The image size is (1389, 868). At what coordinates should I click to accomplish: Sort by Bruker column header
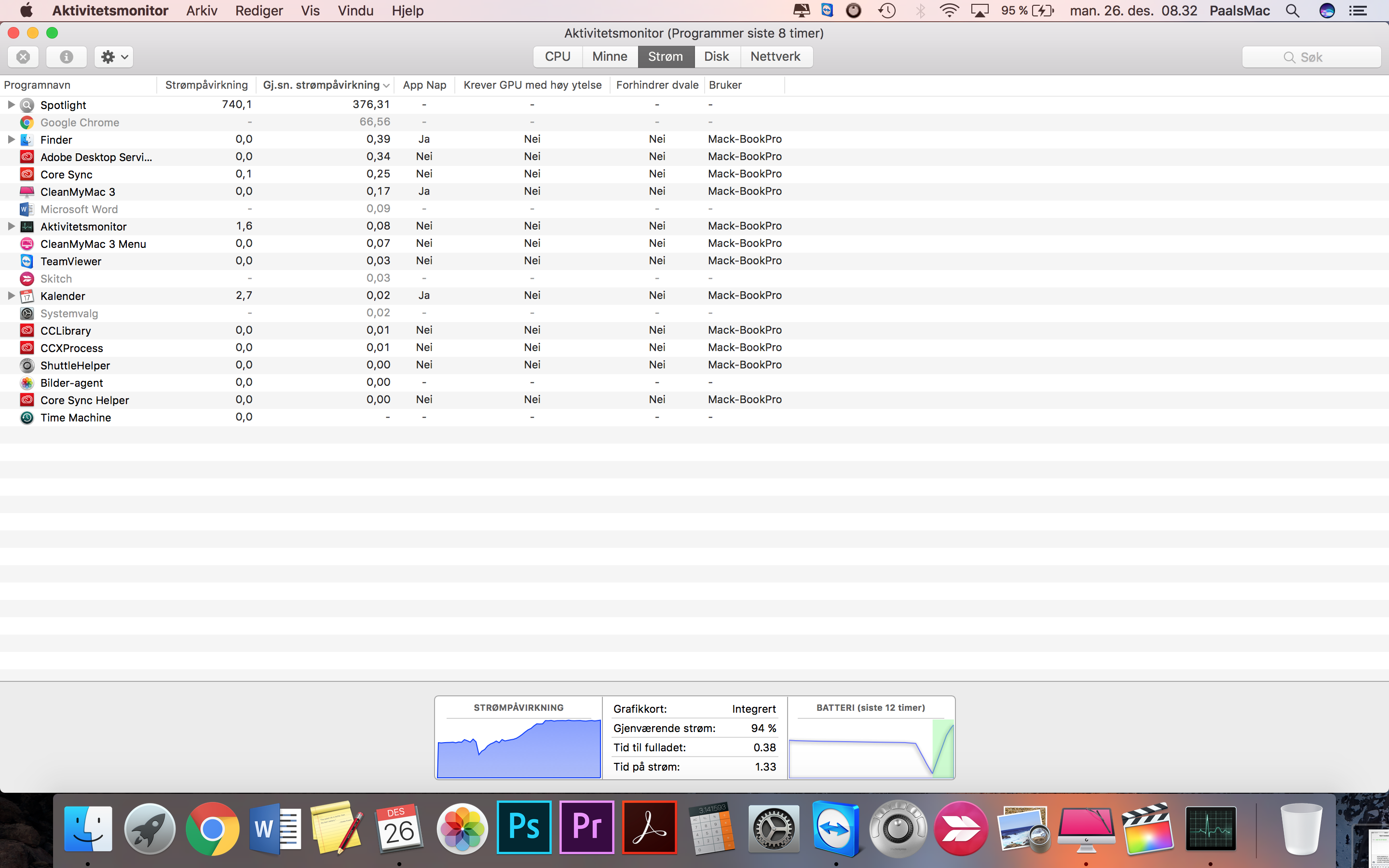744,85
